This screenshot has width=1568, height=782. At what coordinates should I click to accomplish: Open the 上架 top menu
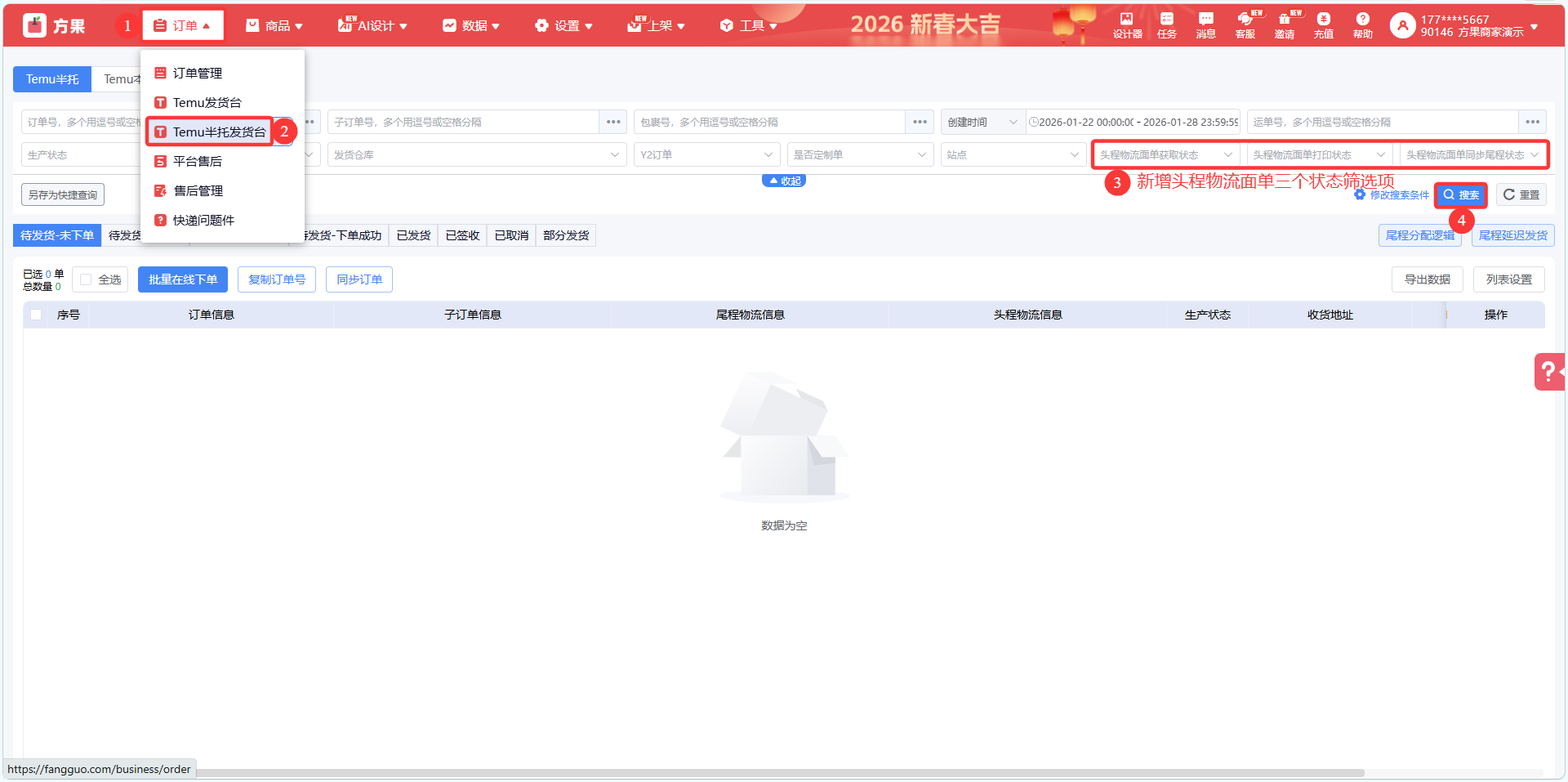point(656,25)
